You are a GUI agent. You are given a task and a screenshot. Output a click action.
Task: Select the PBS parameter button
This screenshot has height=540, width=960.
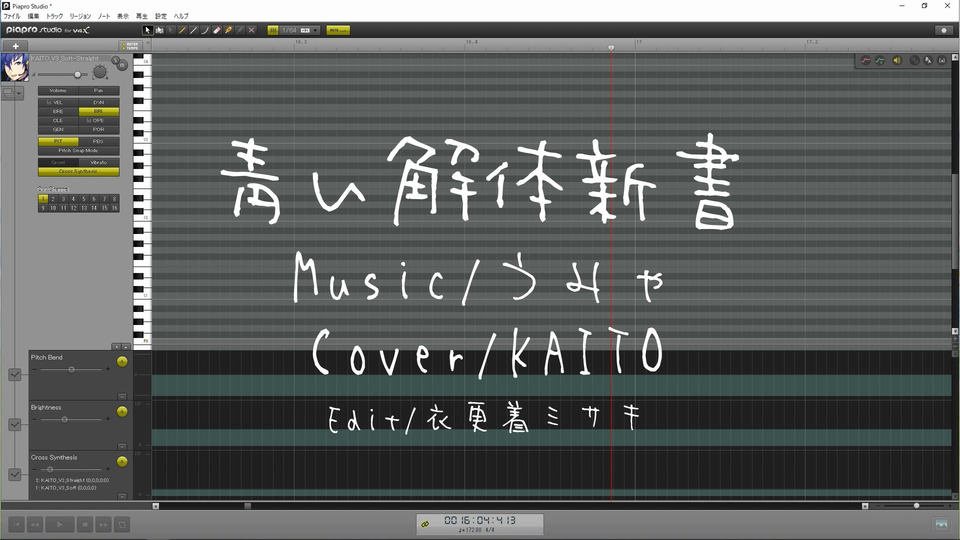pyautogui.click(x=99, y=141)
